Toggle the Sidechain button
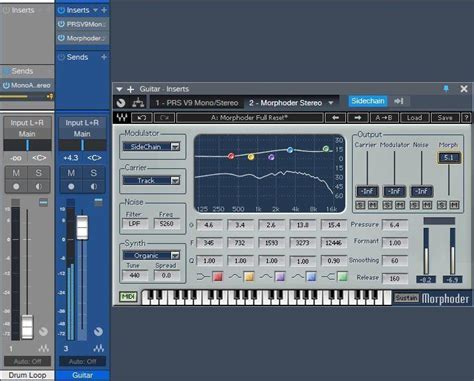474x381 pixels. pyautogui.click(x=368, y=101)
